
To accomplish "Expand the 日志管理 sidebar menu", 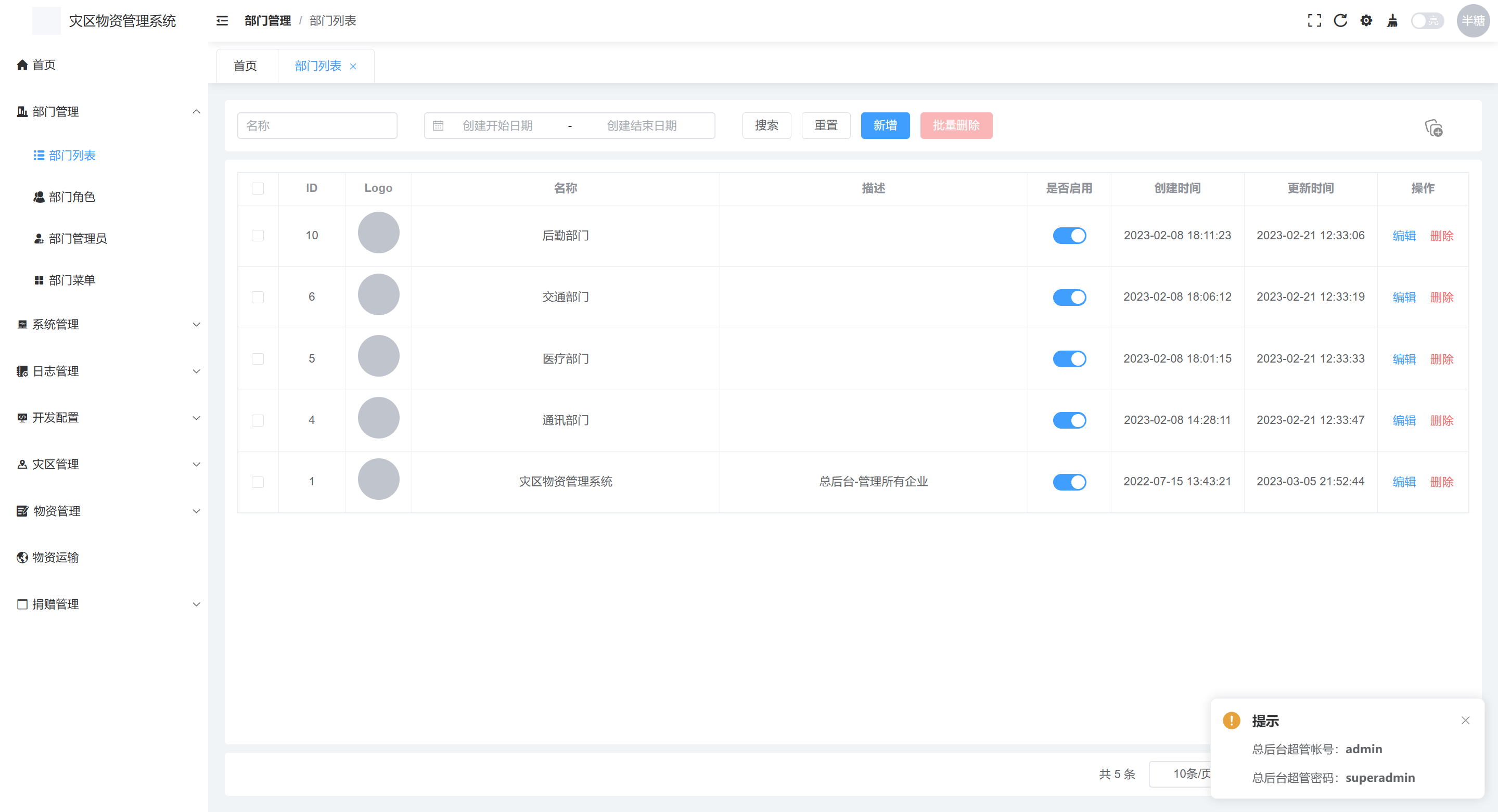I will point(104,371).
